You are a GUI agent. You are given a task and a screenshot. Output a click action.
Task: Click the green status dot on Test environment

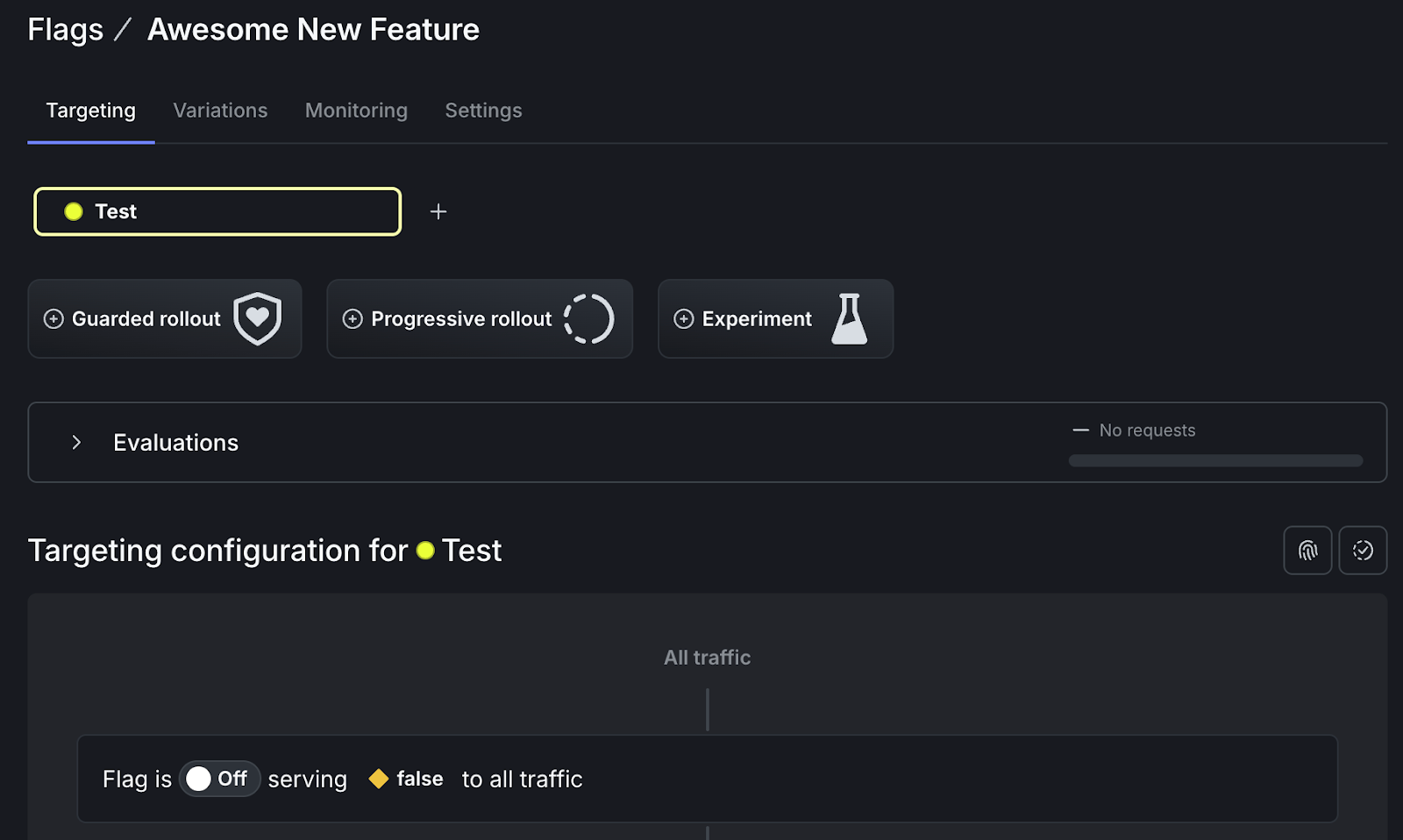pos(75,211)
